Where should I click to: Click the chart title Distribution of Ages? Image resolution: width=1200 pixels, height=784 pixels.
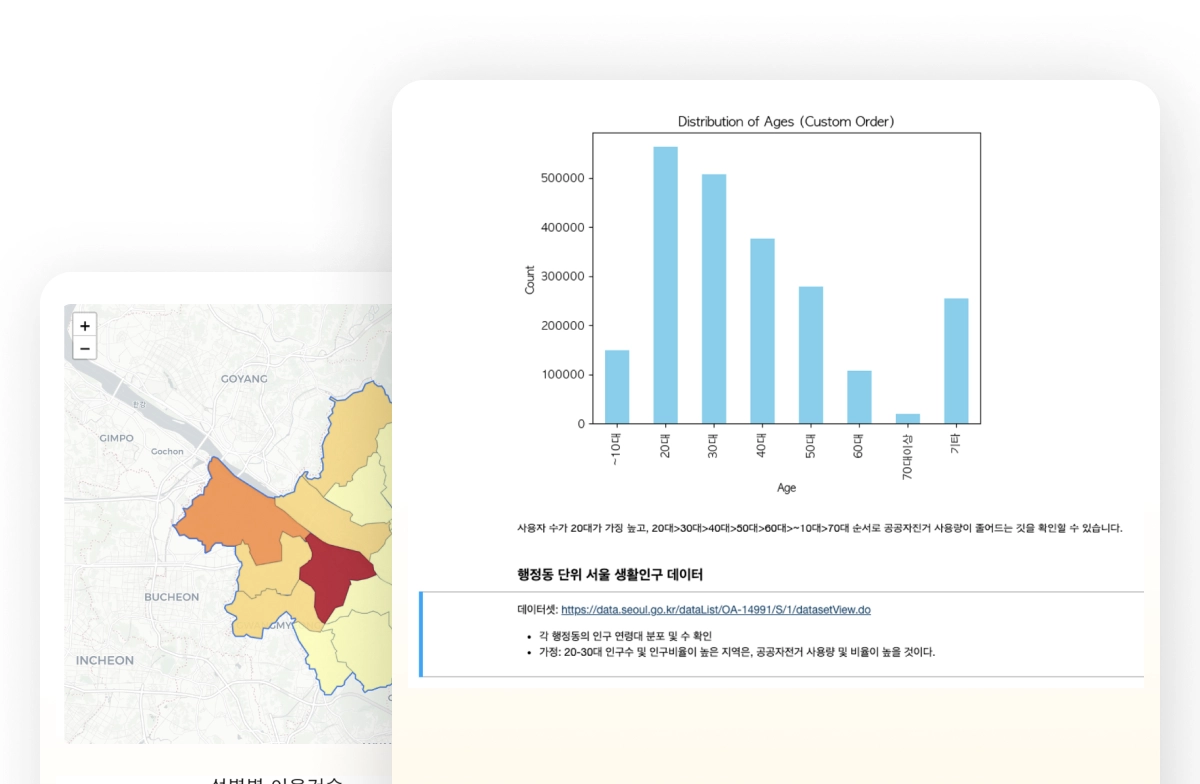point(786,122)
